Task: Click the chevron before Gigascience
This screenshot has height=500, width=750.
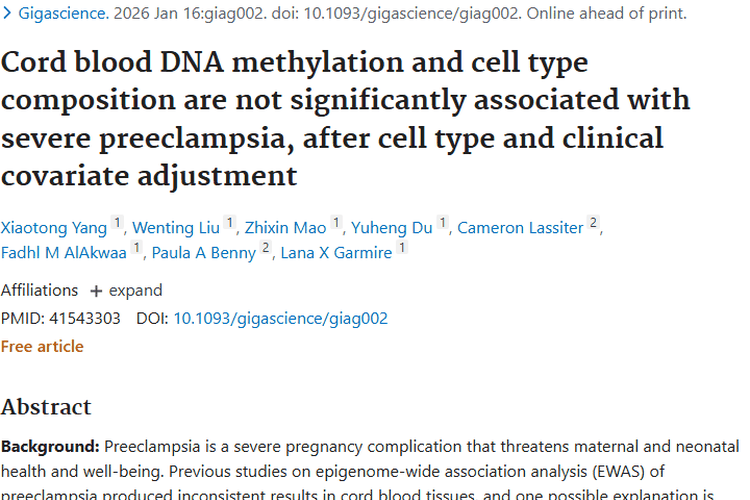Action: tap(8, 14)
